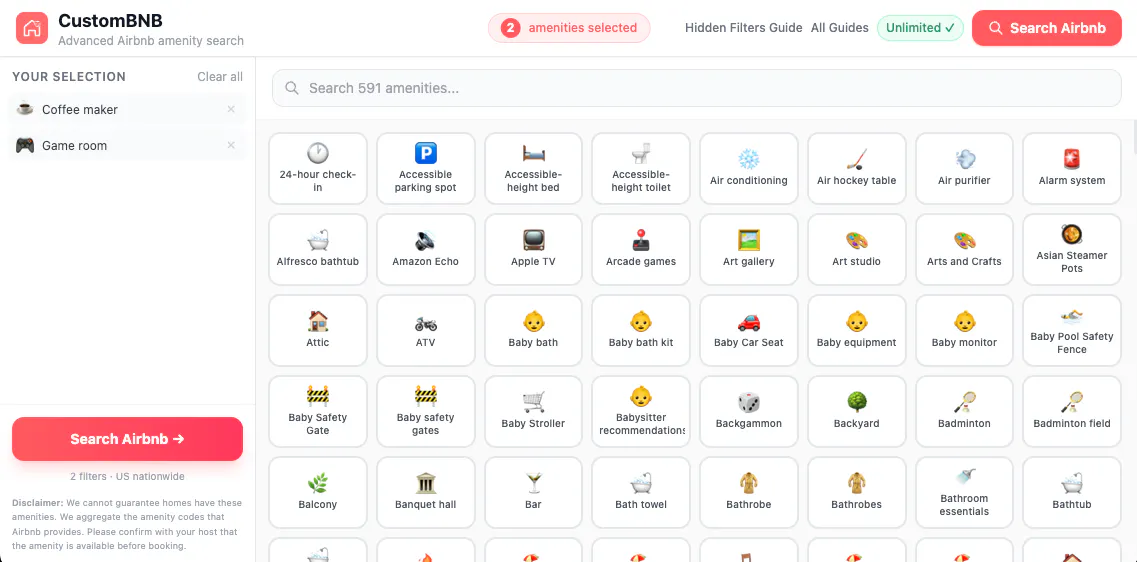Screen dimensions: 1137x562
Task: Select the Bathrobes amenity
Action: 856,492
